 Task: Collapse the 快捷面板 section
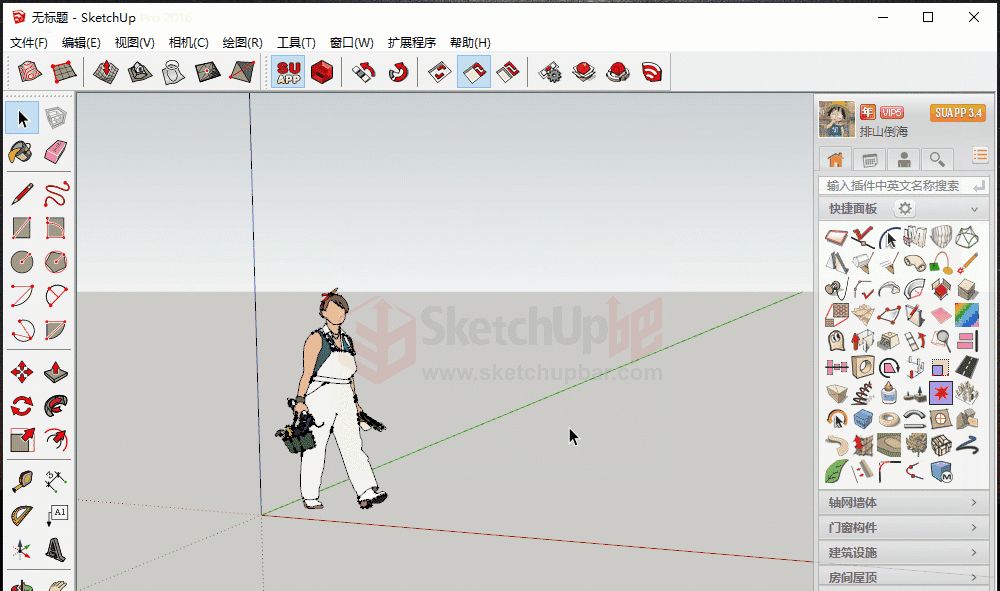click(973, 209)
